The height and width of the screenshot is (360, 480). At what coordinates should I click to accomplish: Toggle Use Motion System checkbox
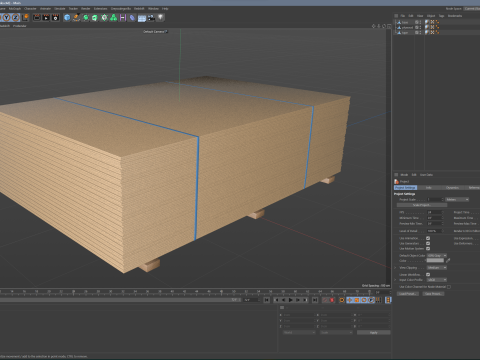click(x=428, y=248)
